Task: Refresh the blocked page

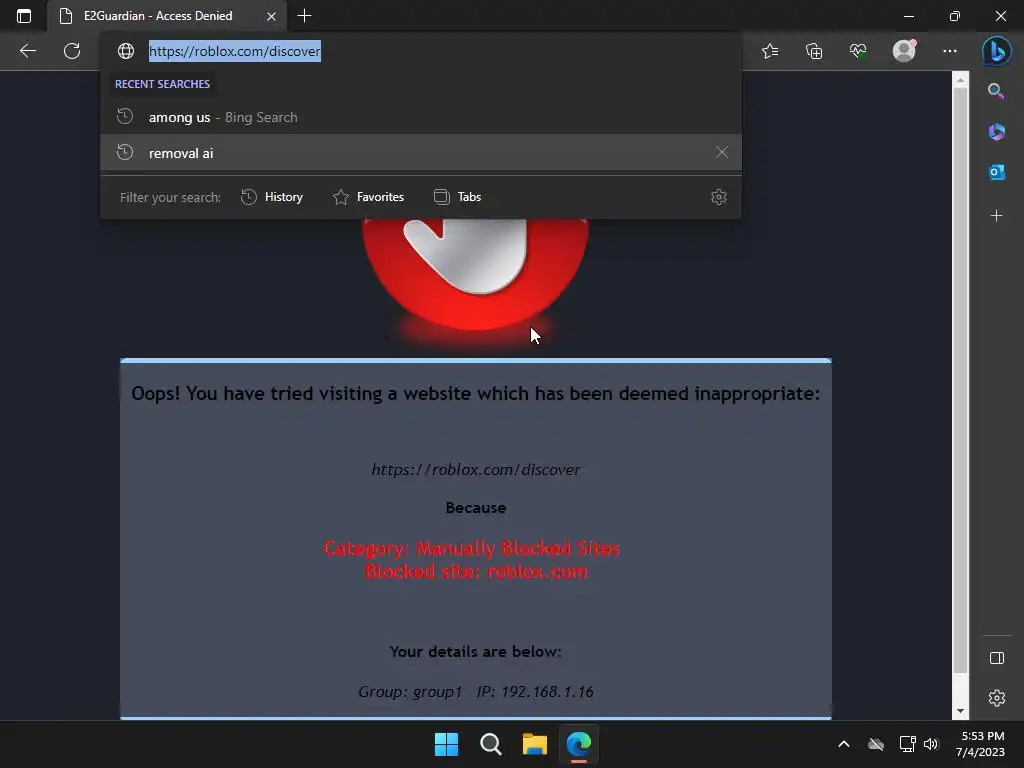Action: [72, 51]
